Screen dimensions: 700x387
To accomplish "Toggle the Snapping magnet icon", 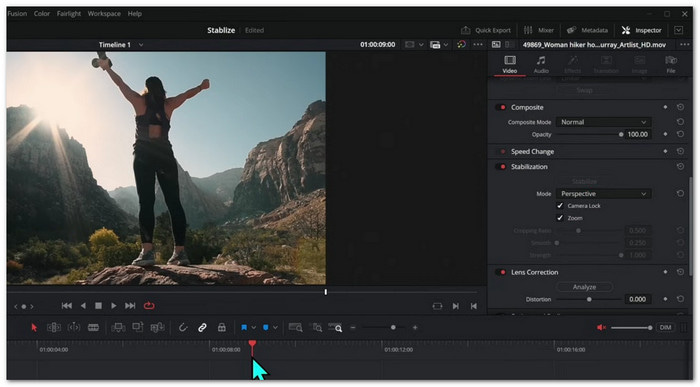I will 183,328.
